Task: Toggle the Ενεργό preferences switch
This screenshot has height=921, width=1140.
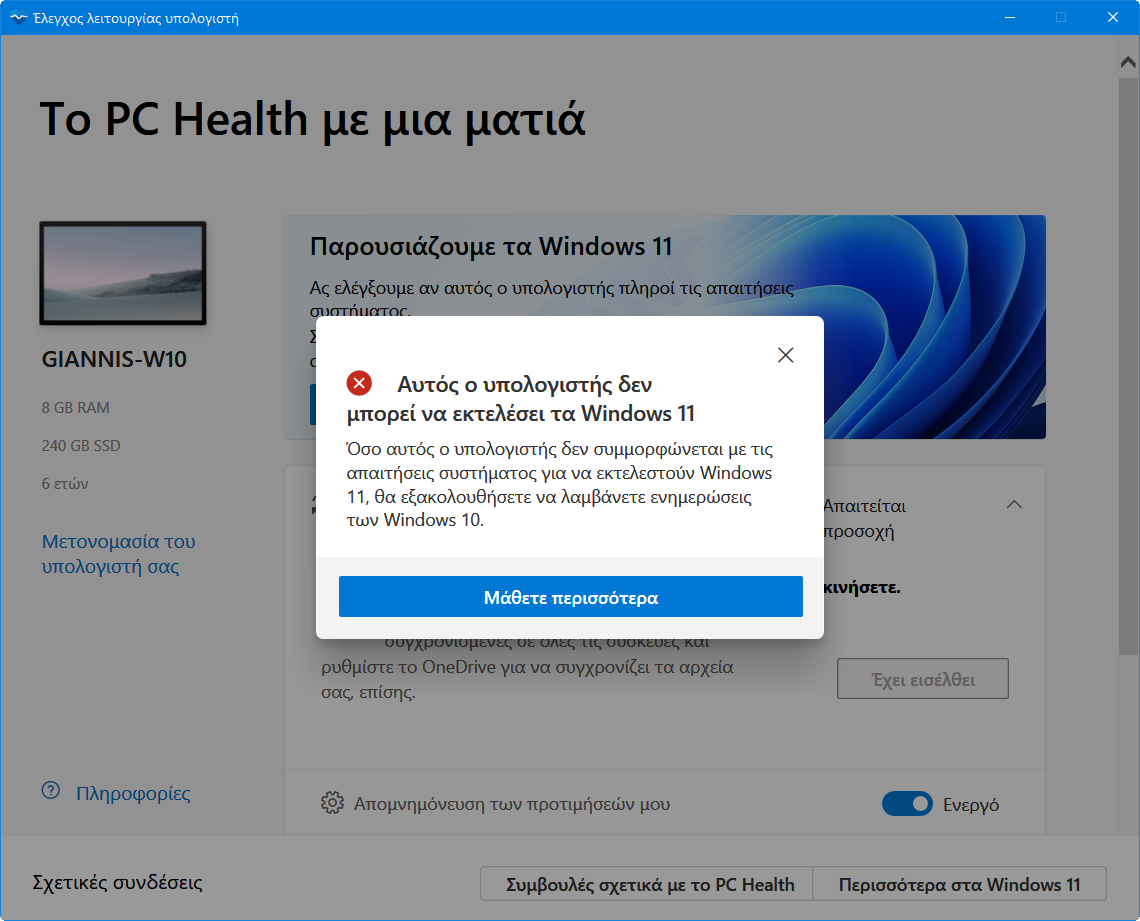Action: point(907,804)
